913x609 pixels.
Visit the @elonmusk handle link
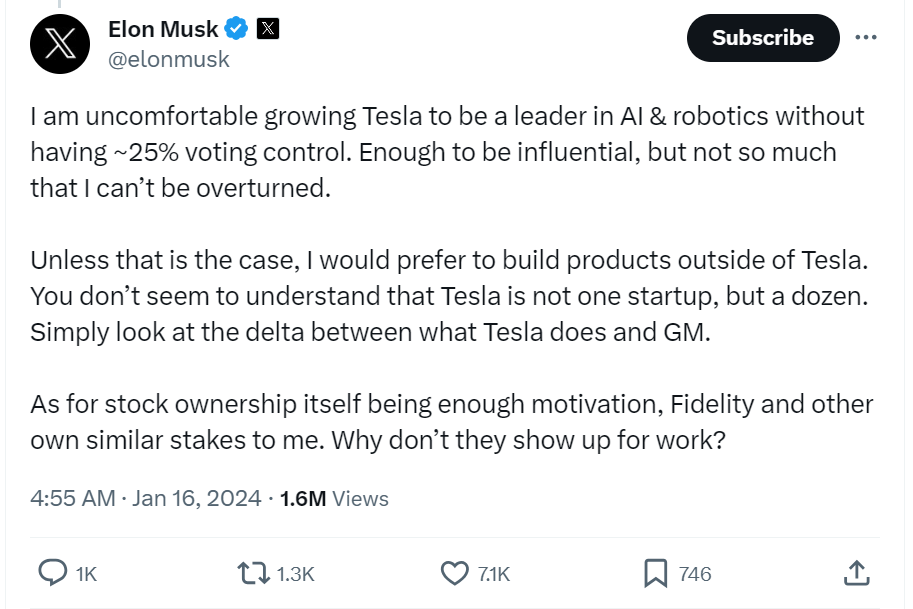(x=168, y=60)
